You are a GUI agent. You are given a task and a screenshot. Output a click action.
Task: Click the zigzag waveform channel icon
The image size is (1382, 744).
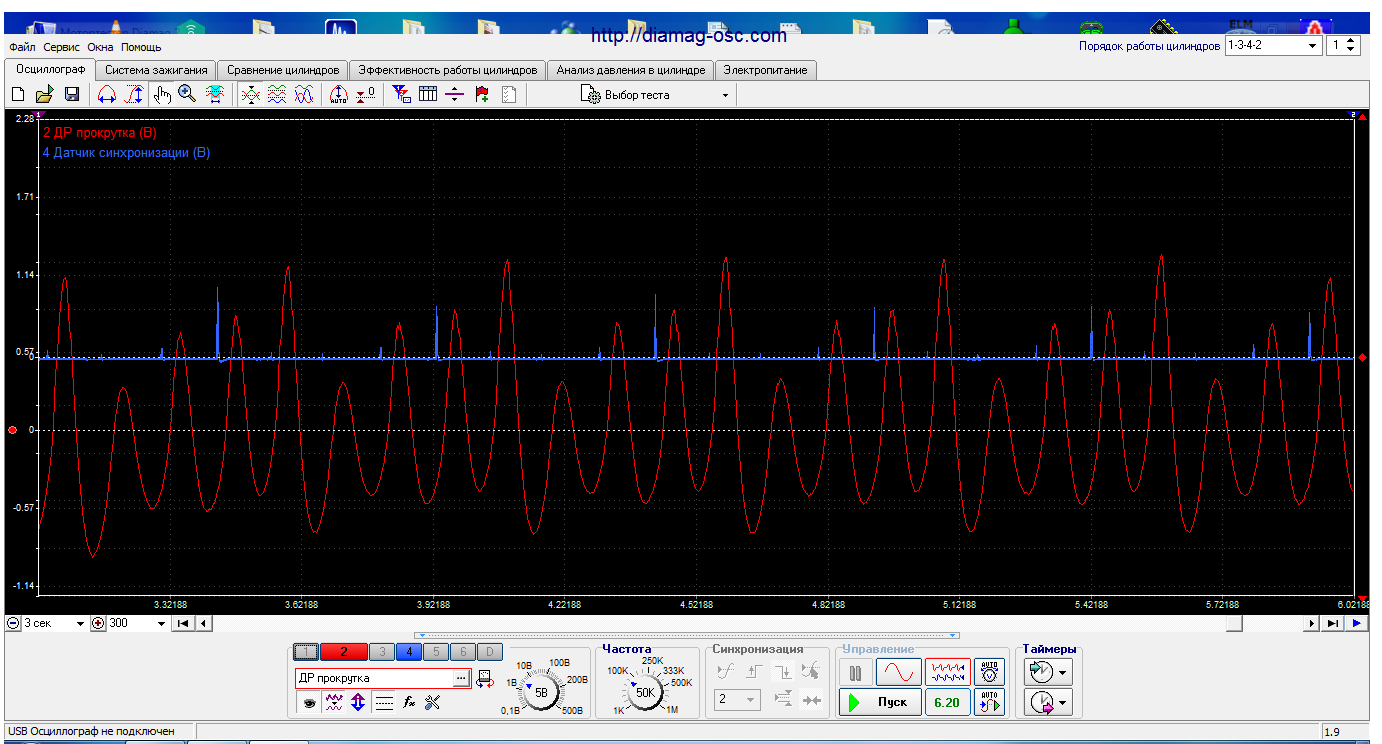335,703
